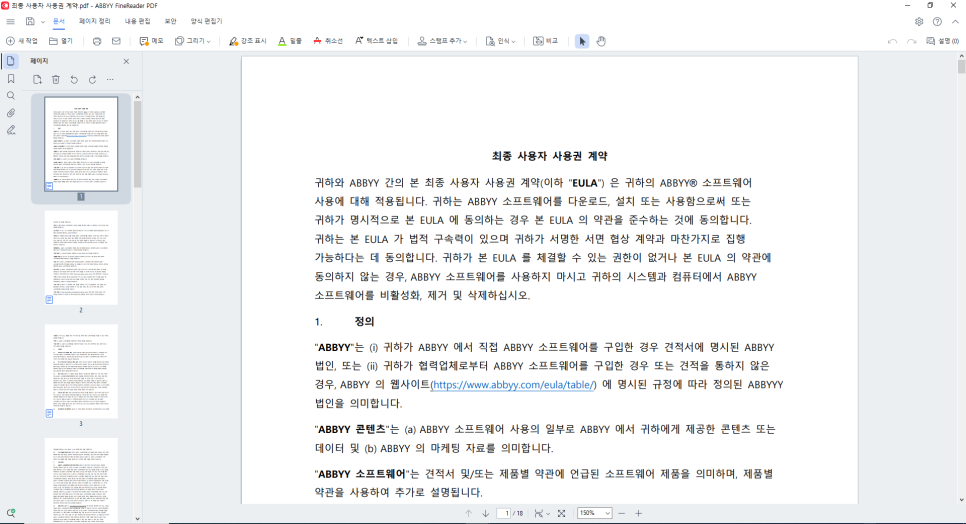Screen dimensions: 966x524
Task: Click the fit-to-width view icon
Action: point(539,513)
